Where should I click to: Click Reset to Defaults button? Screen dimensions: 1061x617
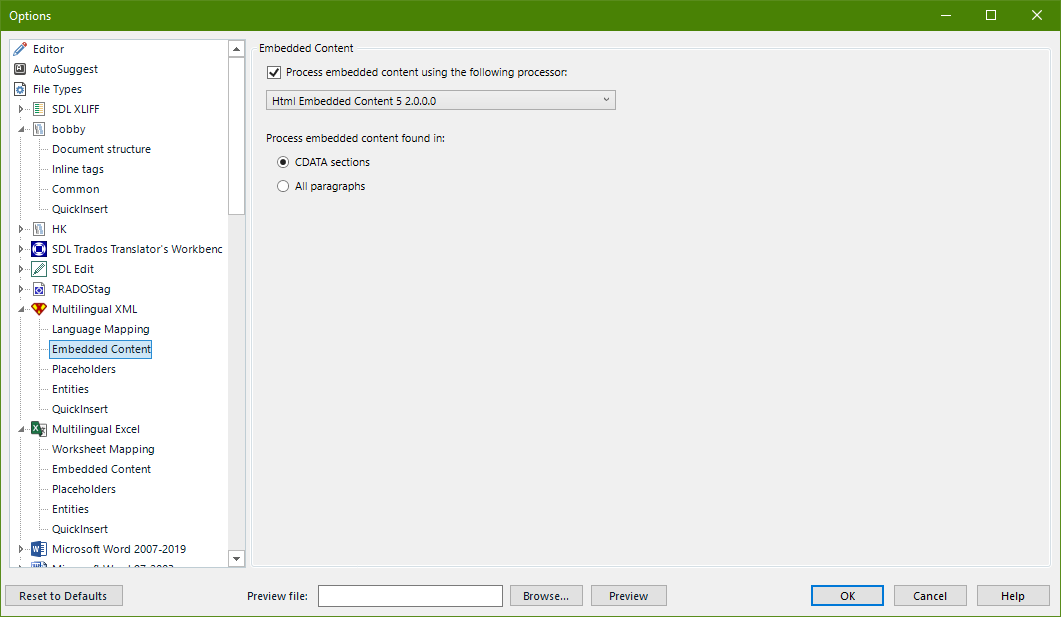[x=64, y=596]
